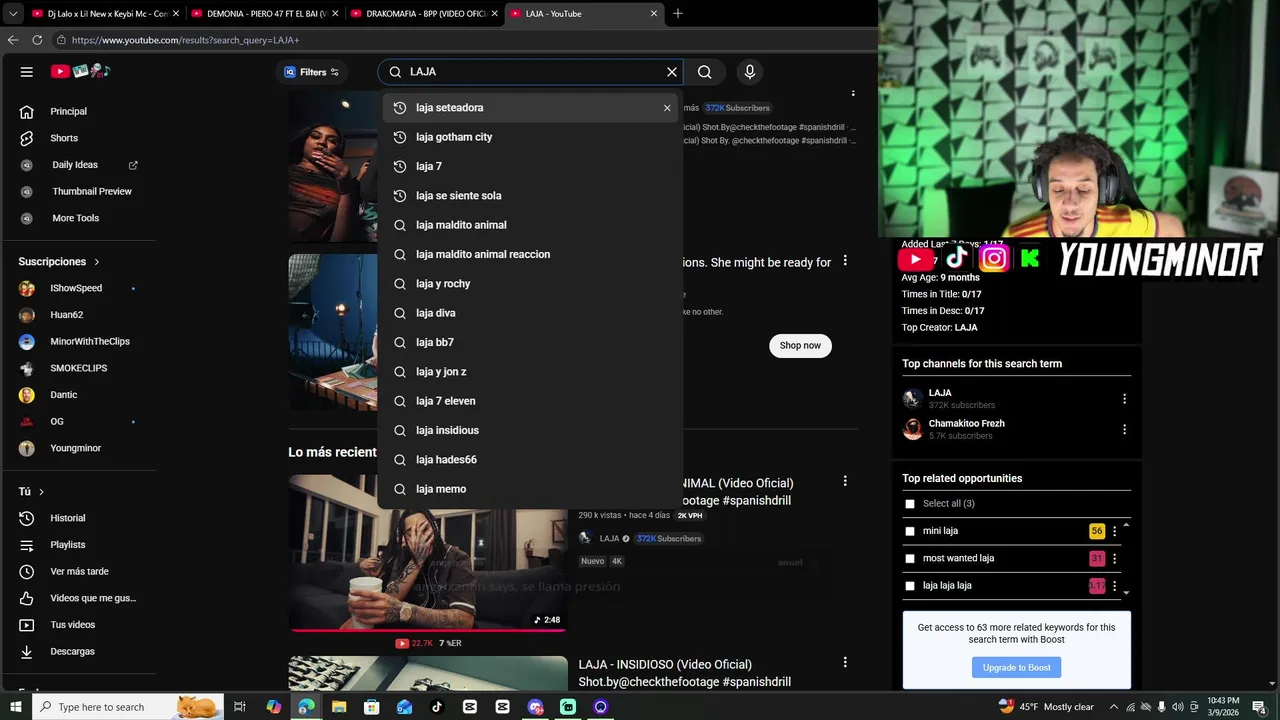This screenshot has width=1280, height=720.
Task: Go to Principal in sidebar
Action: (68, 111)
